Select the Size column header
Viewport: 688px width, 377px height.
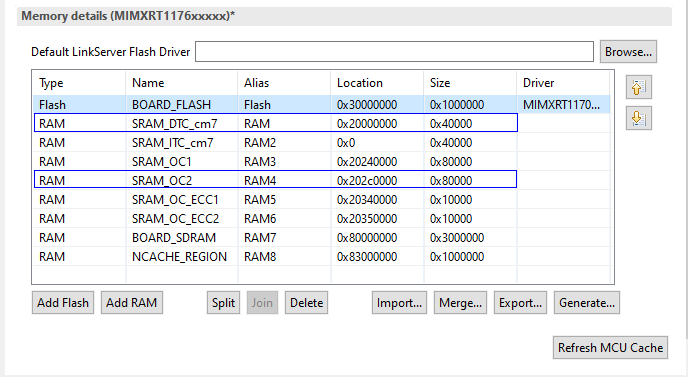(471, 83)
